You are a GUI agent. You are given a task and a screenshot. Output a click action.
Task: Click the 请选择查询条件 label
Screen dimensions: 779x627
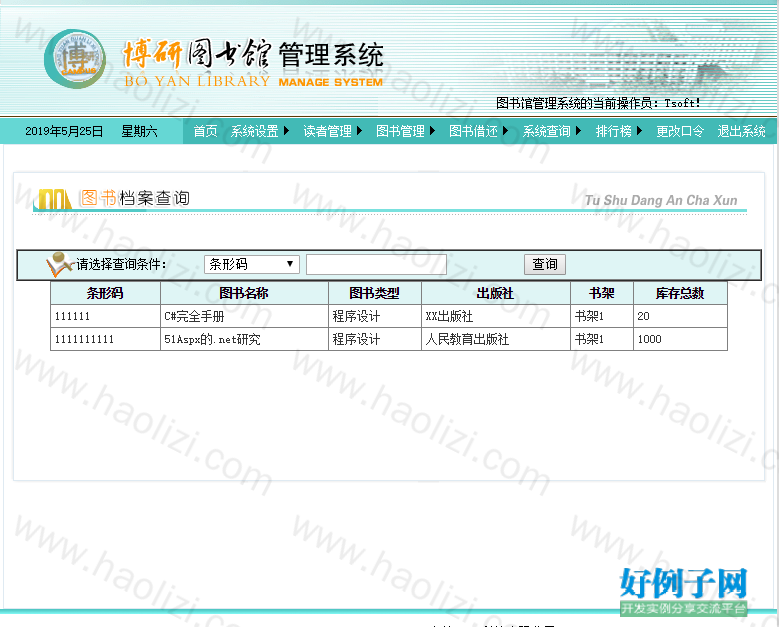tap(121, 264)
